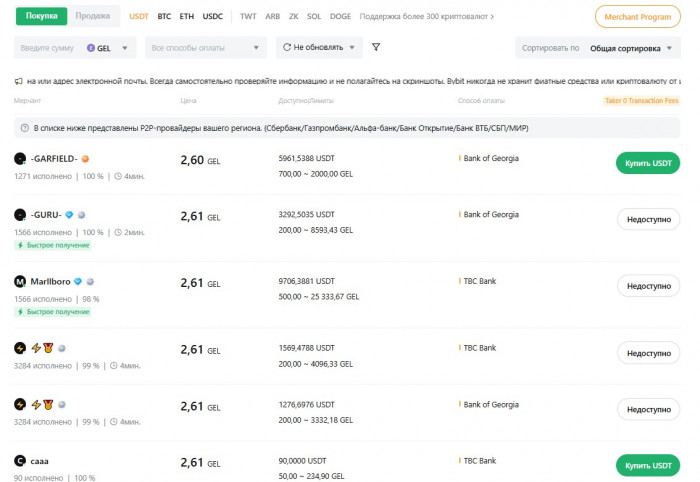Click grey badge next to -GURU-
The width and height of the screenshot is (700, 482).
(x=81, y=215)
